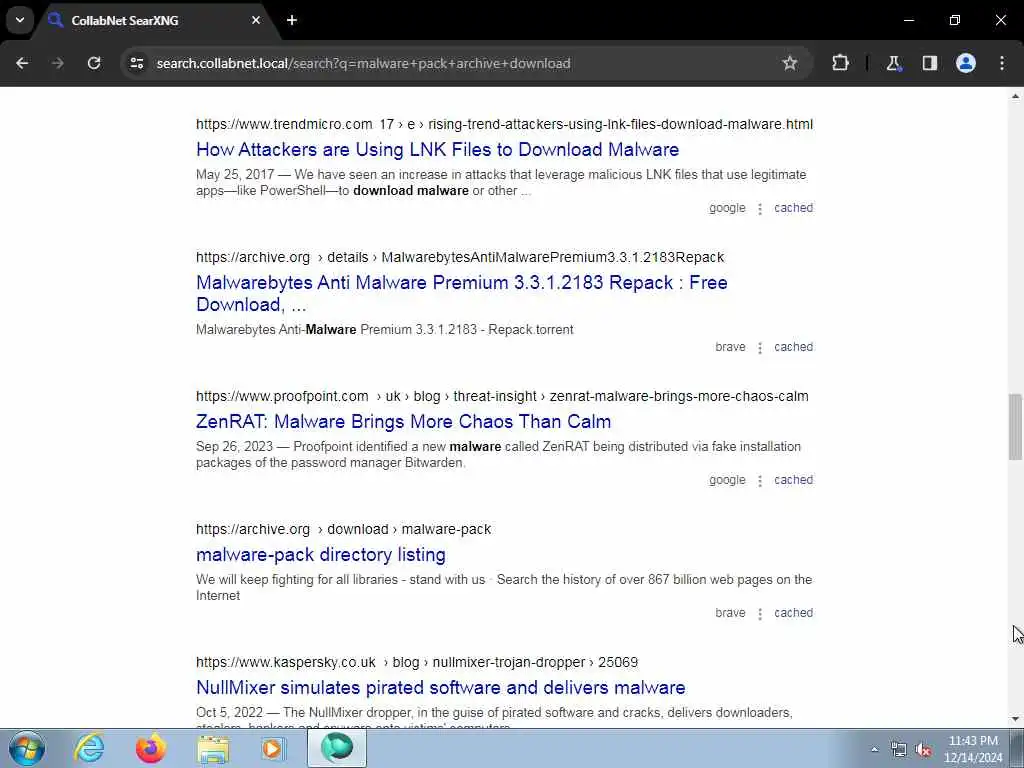The height and width of the screenshot is (768, 1024).
Task: Go back to the previous page
Action: pos(22,63)
